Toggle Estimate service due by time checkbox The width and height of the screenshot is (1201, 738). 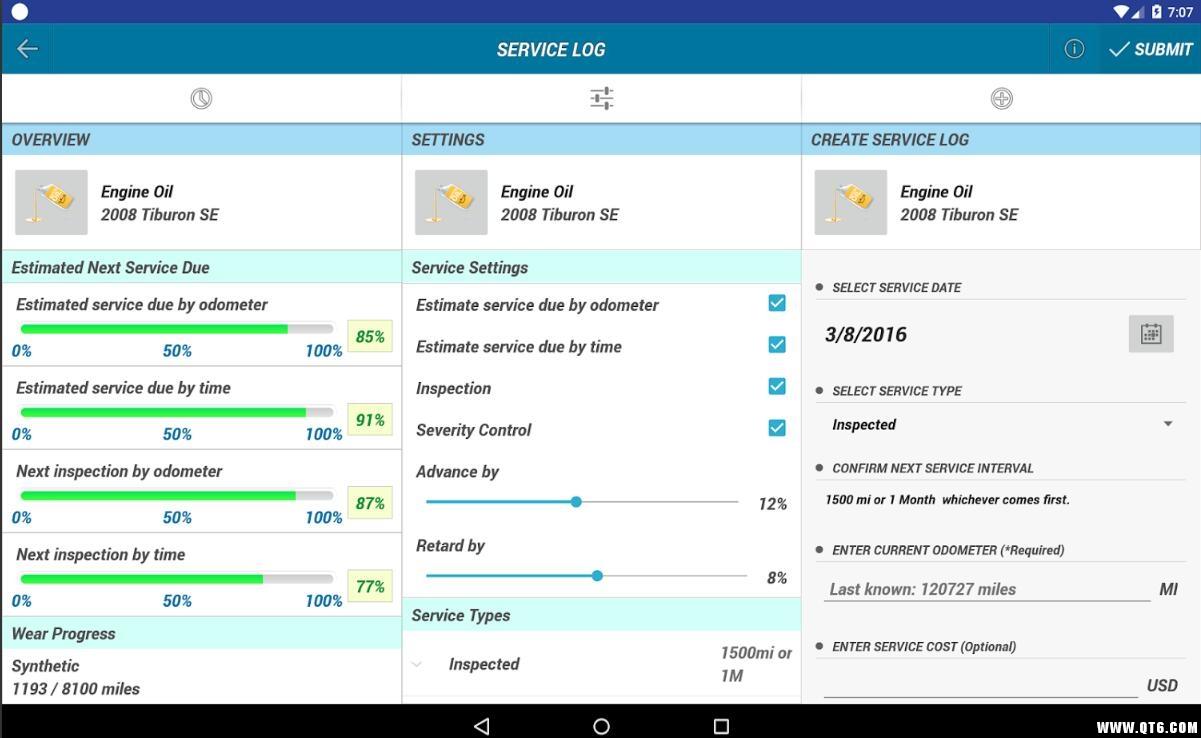click(x=776, y=345)
